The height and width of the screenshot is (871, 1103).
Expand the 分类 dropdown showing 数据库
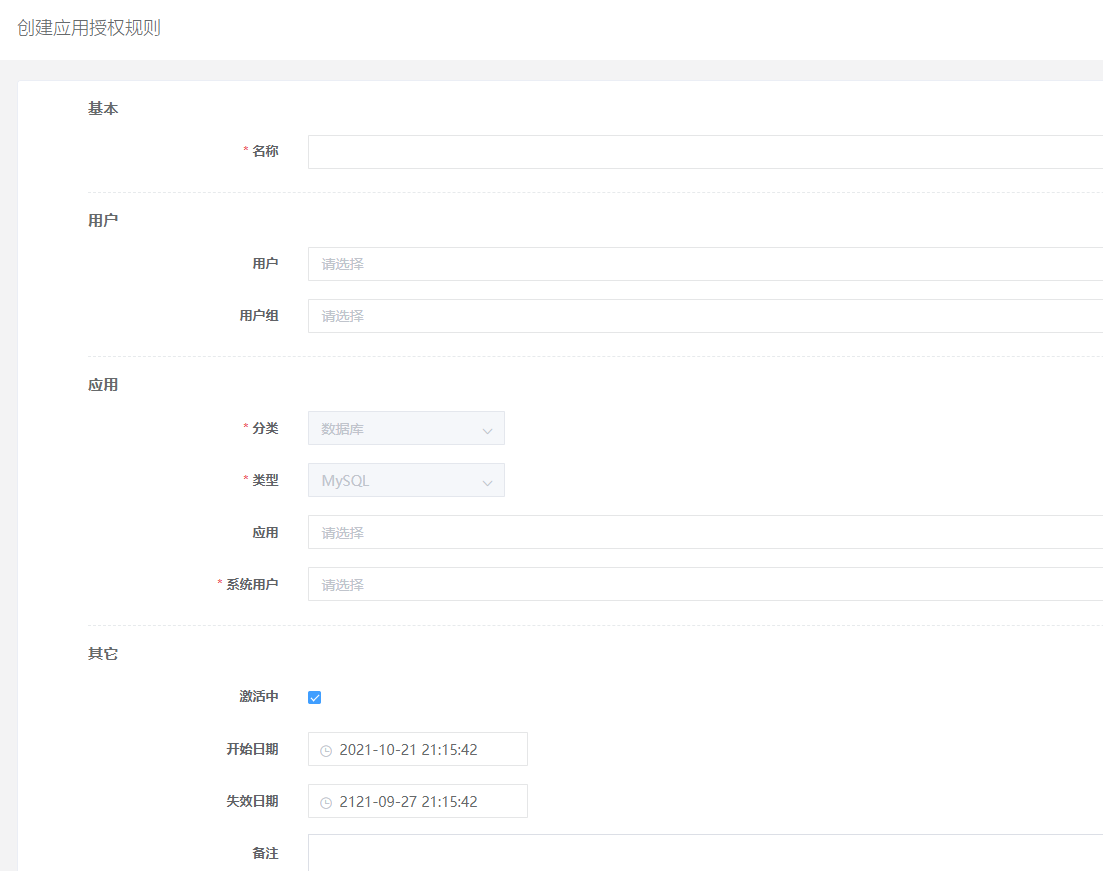coord(406,428)
